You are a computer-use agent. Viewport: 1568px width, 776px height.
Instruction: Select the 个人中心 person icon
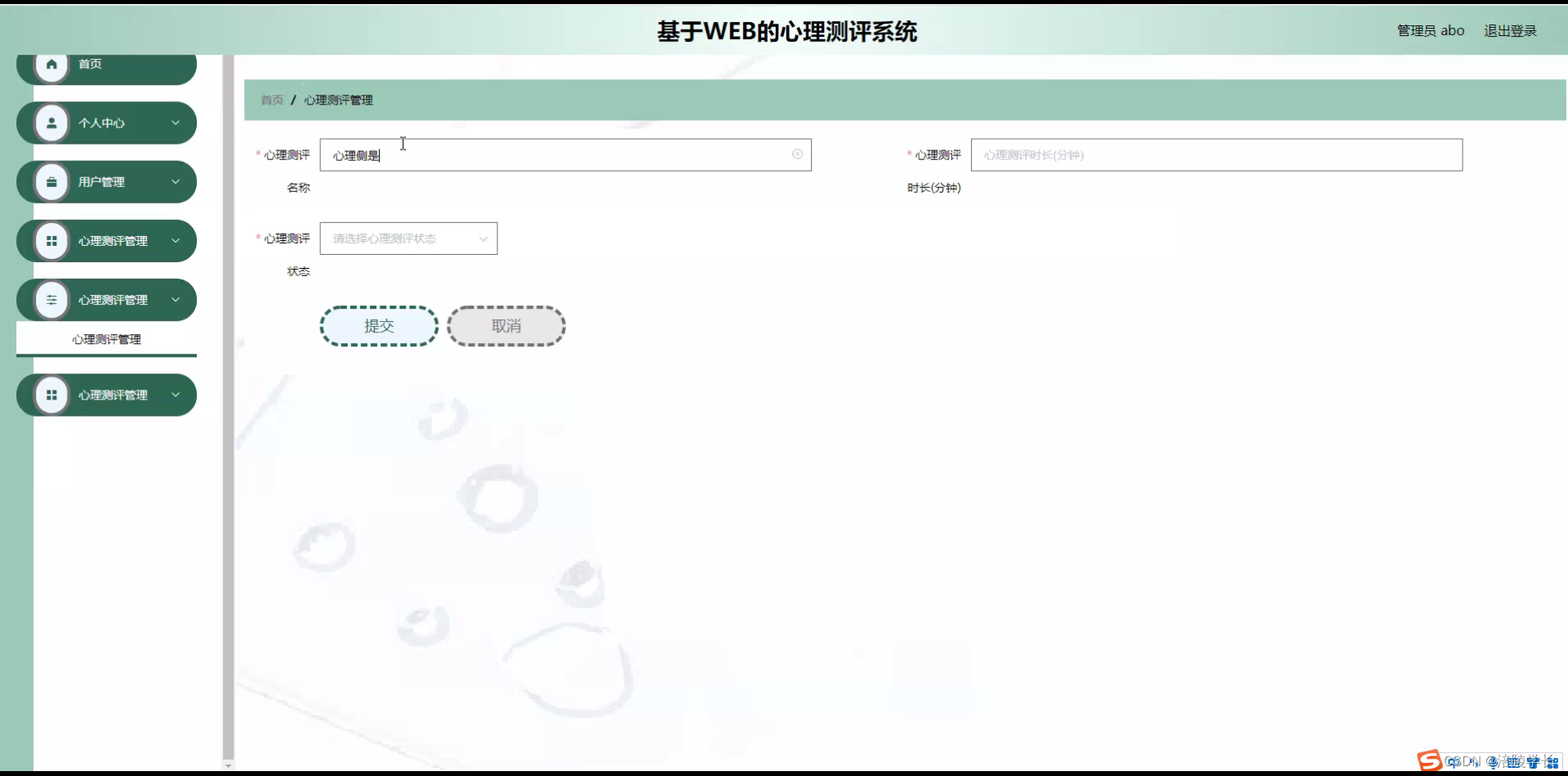(x=51, y=123)
